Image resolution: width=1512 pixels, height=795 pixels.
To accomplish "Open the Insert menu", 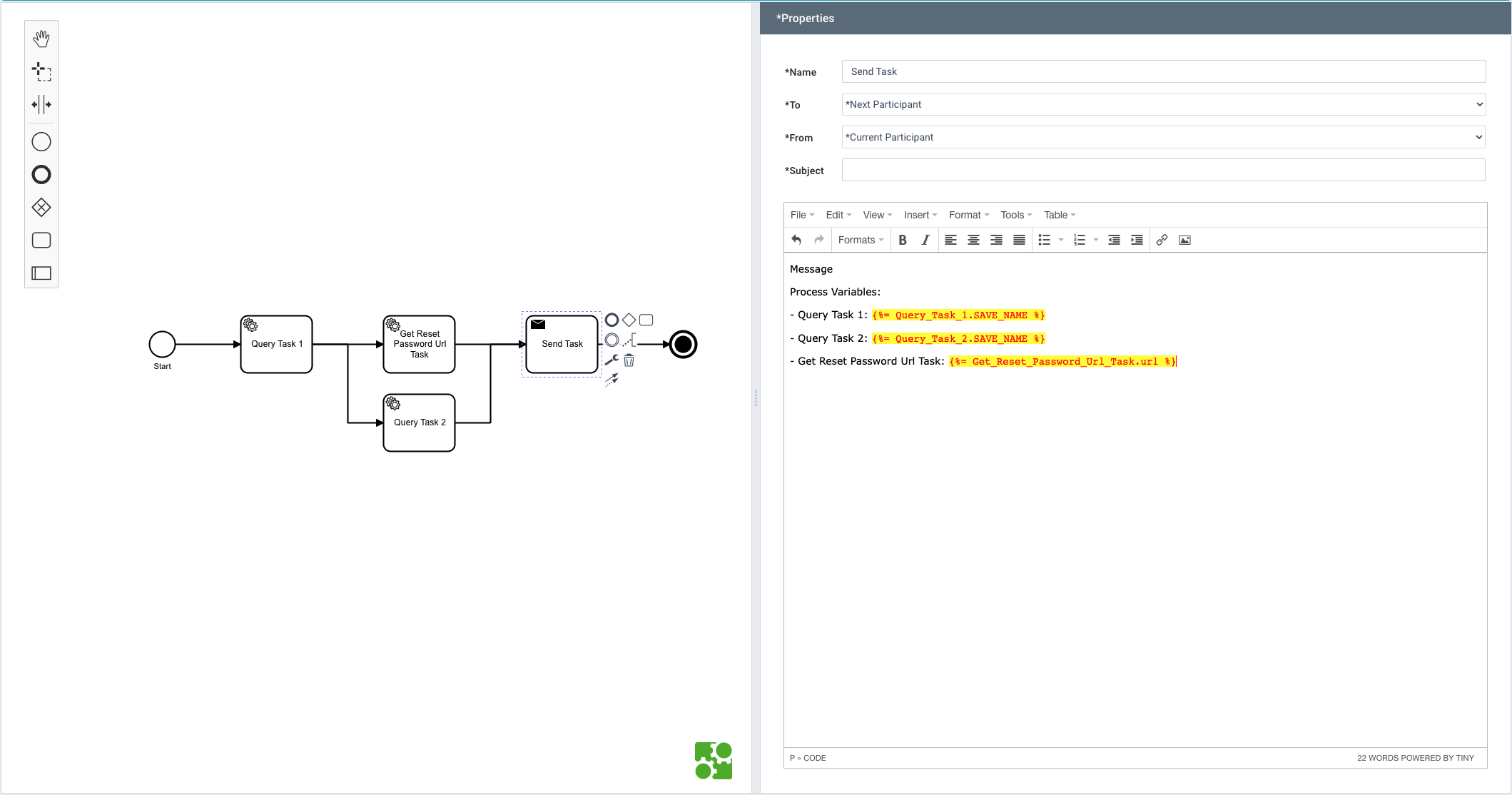I will pos(920,215).
